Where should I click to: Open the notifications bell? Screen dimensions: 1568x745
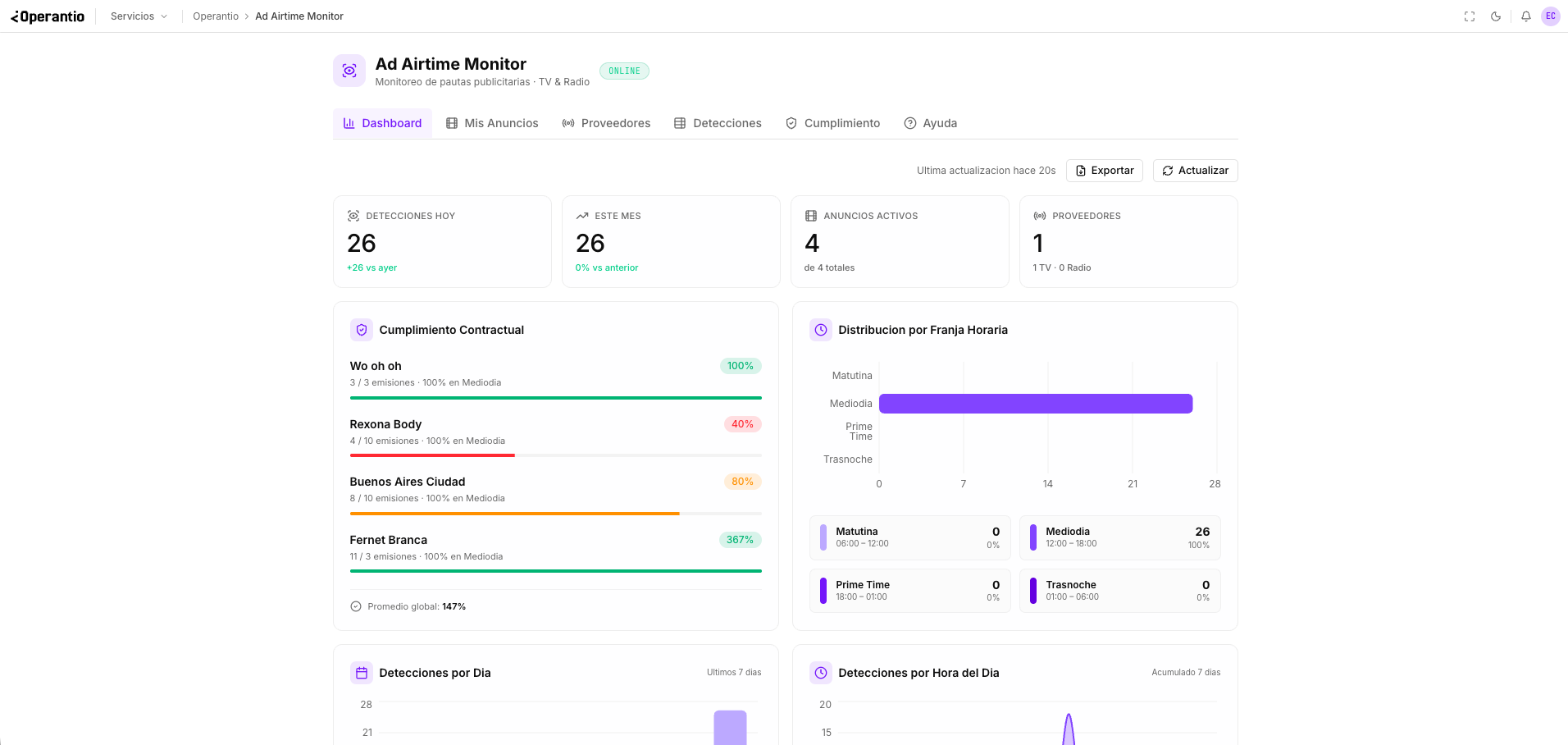click(x=1525, y=16)
